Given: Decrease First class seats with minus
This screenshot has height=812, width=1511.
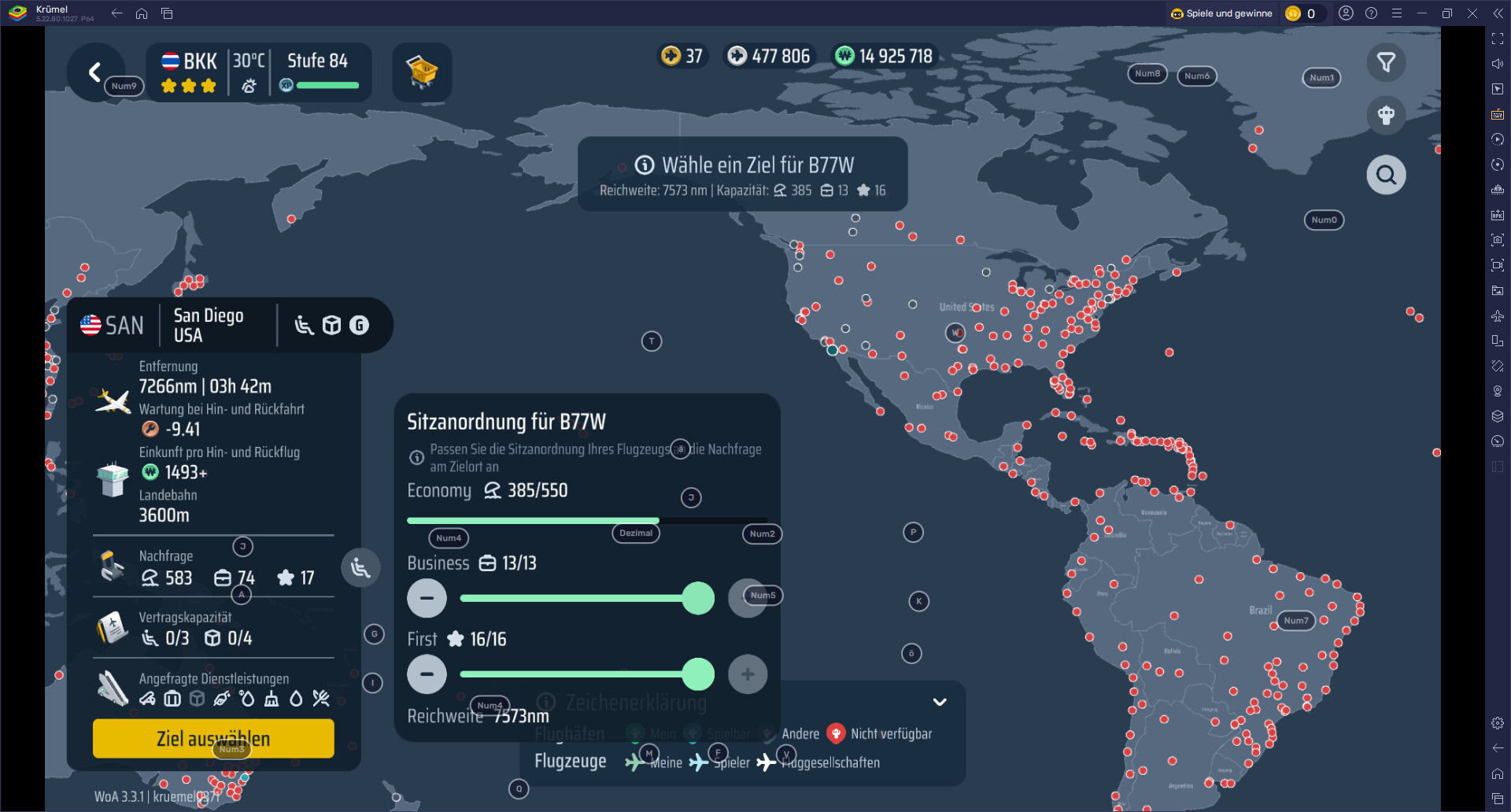Looking at the screenshot, I should (427, 674).
